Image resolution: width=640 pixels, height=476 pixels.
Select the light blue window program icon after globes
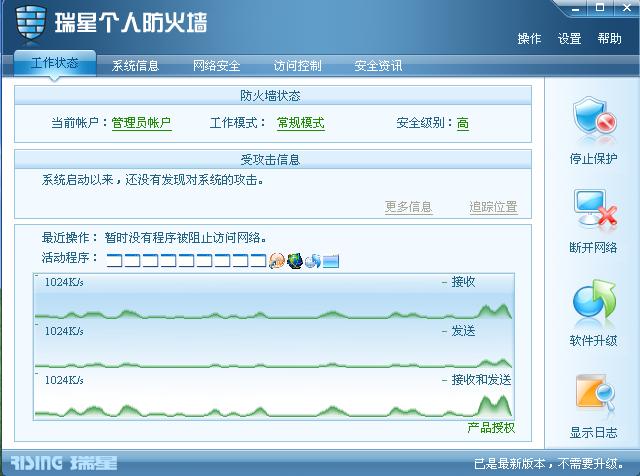click(x=331, y=261)
